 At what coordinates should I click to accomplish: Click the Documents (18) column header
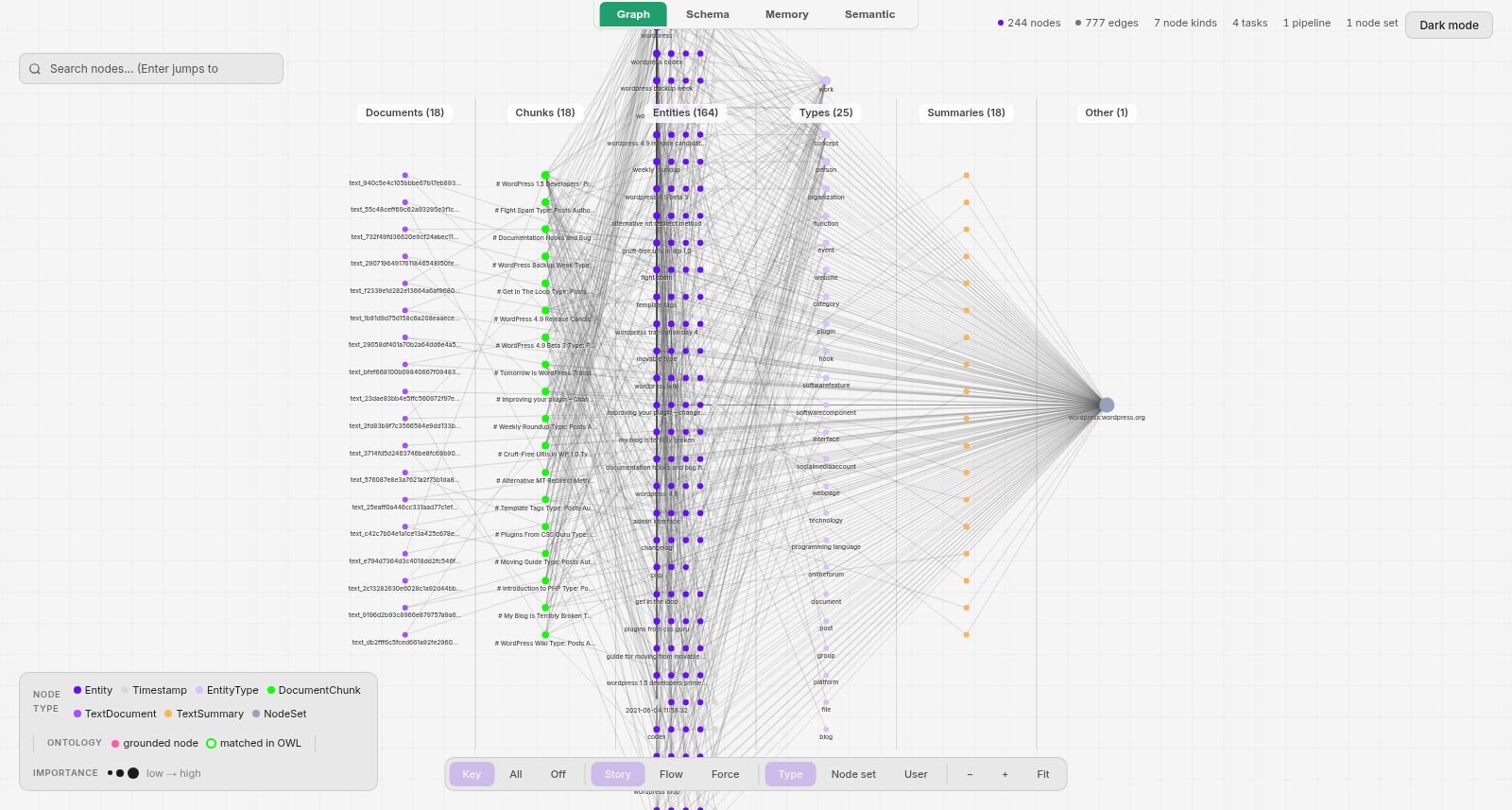click(x=404, y=112)
